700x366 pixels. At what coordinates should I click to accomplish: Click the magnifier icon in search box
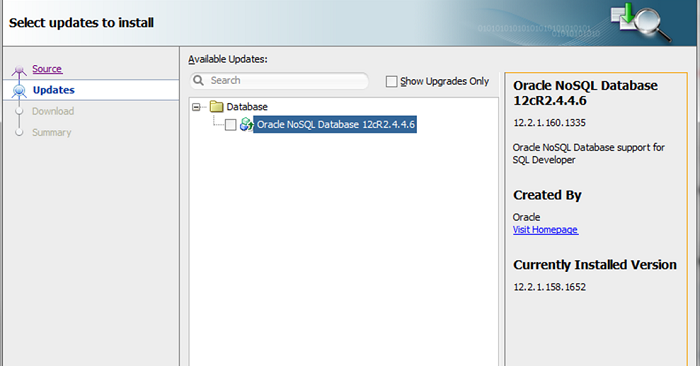click(x=199, y=80)
